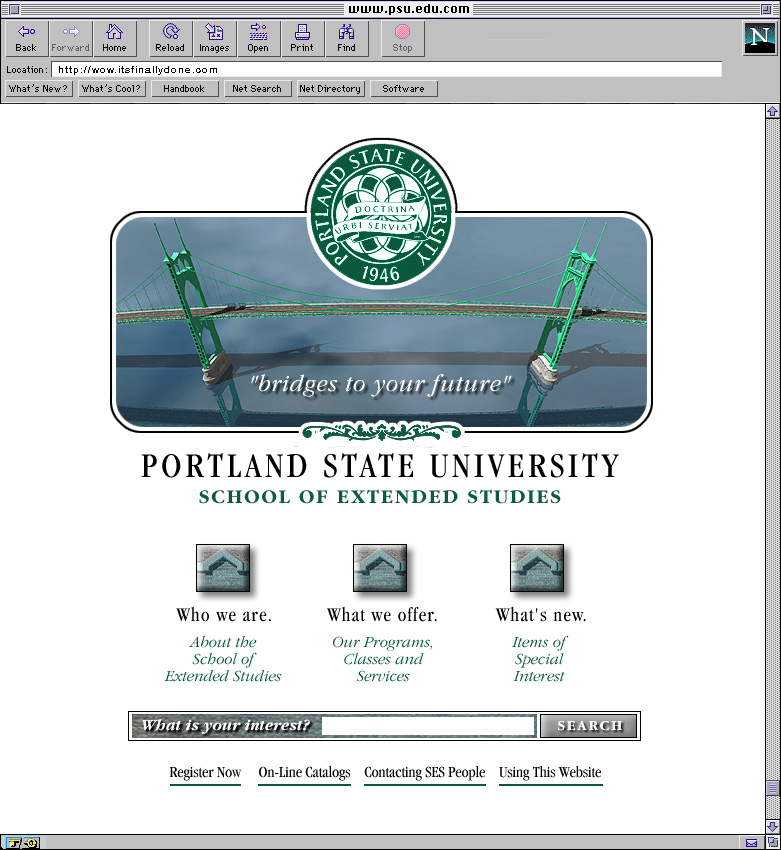Open the Register Now link
This screenshot has width=781, height=850.
click(205, 773)
